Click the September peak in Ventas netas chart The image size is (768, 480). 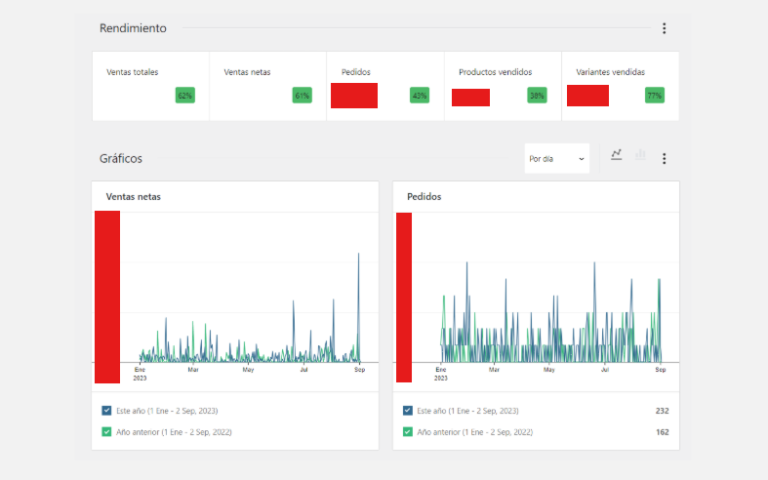358,256
